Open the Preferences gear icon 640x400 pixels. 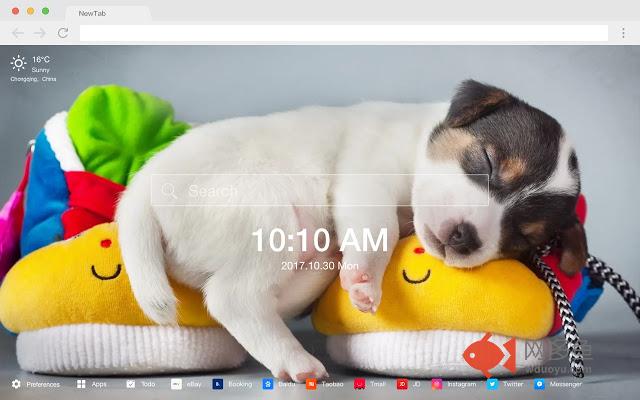(16, 384)
